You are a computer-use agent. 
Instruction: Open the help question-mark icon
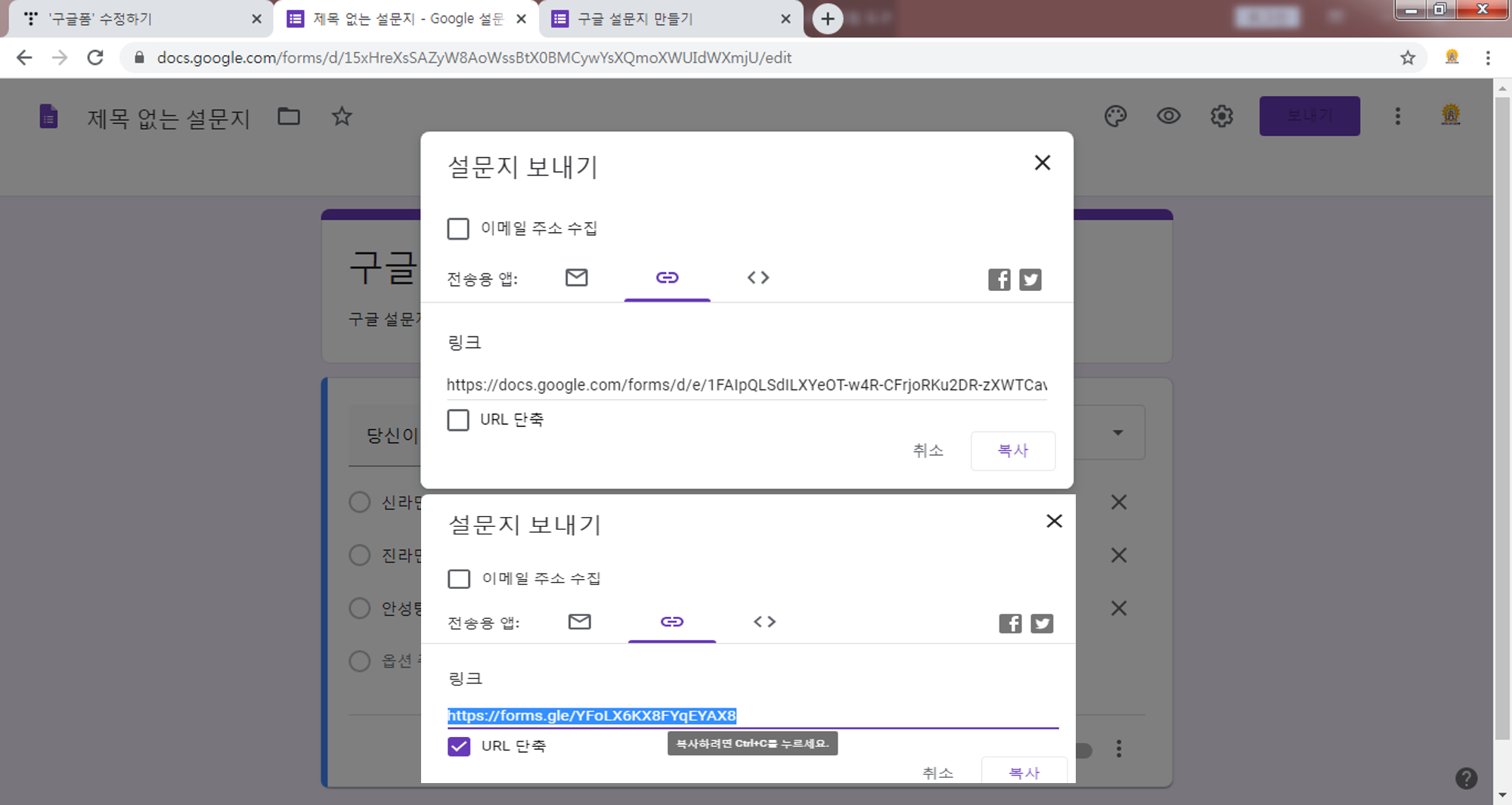click(x=1467, y=779)
